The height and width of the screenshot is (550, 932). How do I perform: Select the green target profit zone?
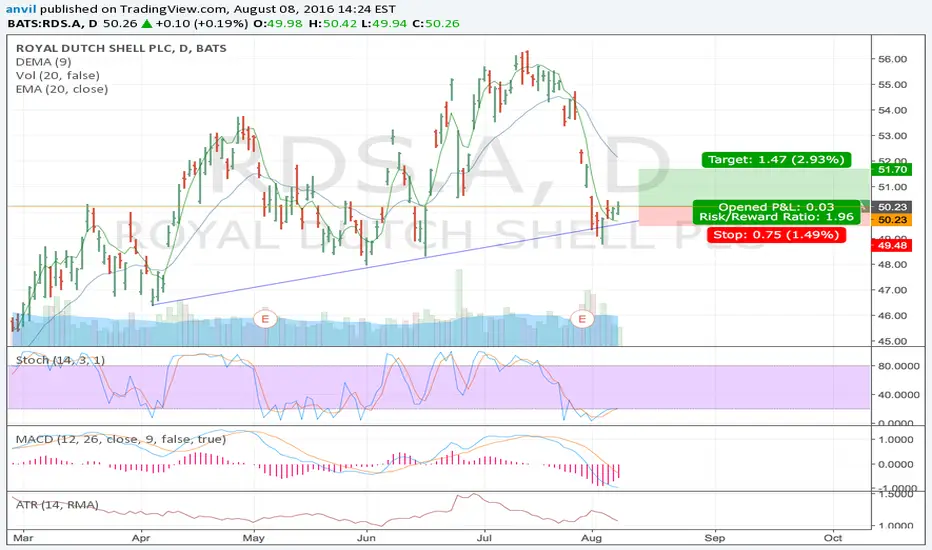(754, 188)
